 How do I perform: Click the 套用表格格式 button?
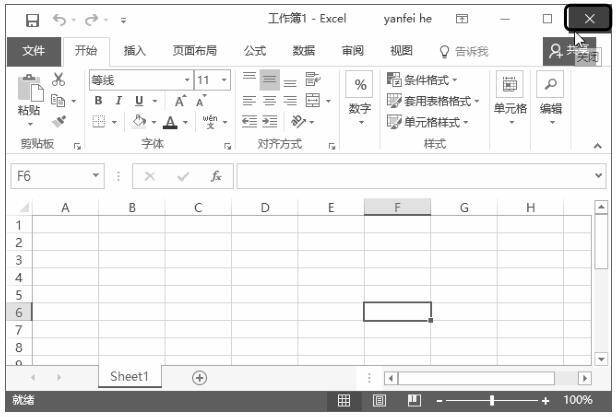(x=434, y=101)
